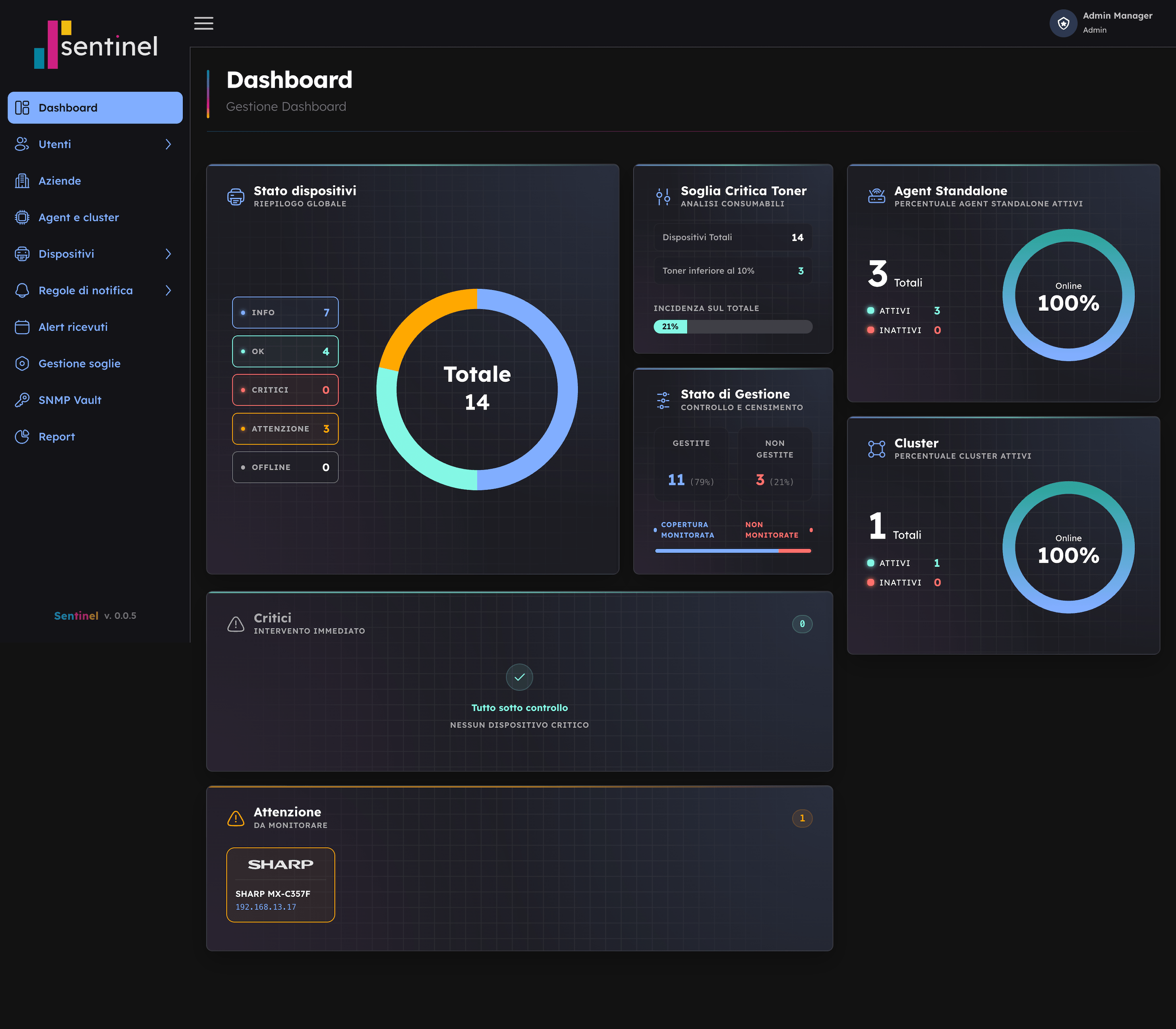Click the SHARP brand logo thumbnail
The image size is (1176, 1029).
(280, 864)
